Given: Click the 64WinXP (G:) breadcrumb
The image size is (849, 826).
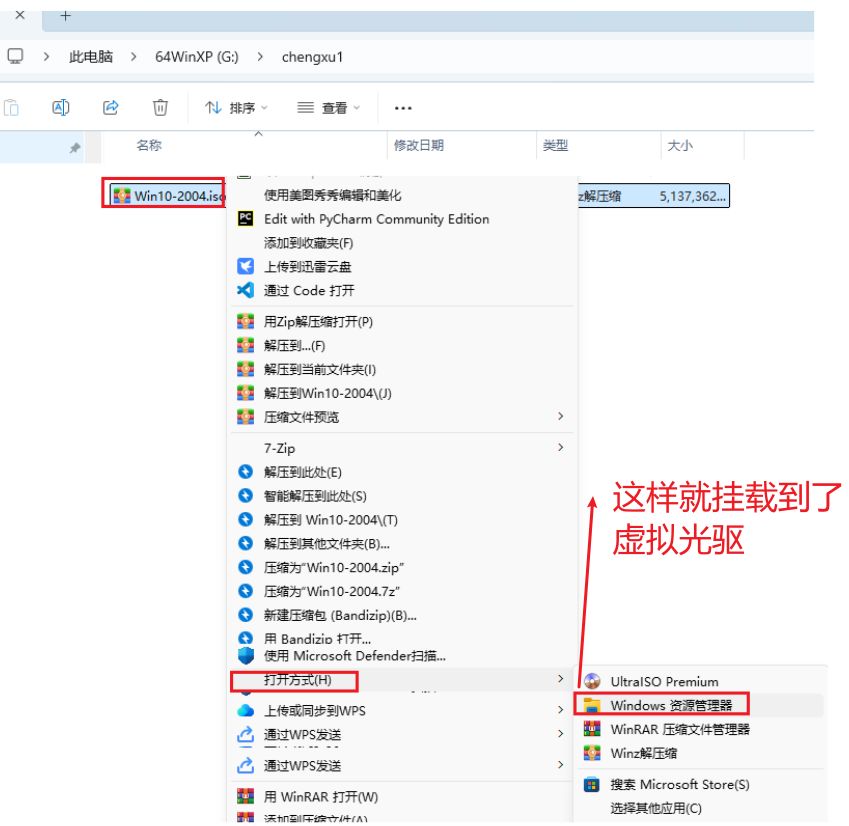Looking at the screenshot, I should (194, 57).
